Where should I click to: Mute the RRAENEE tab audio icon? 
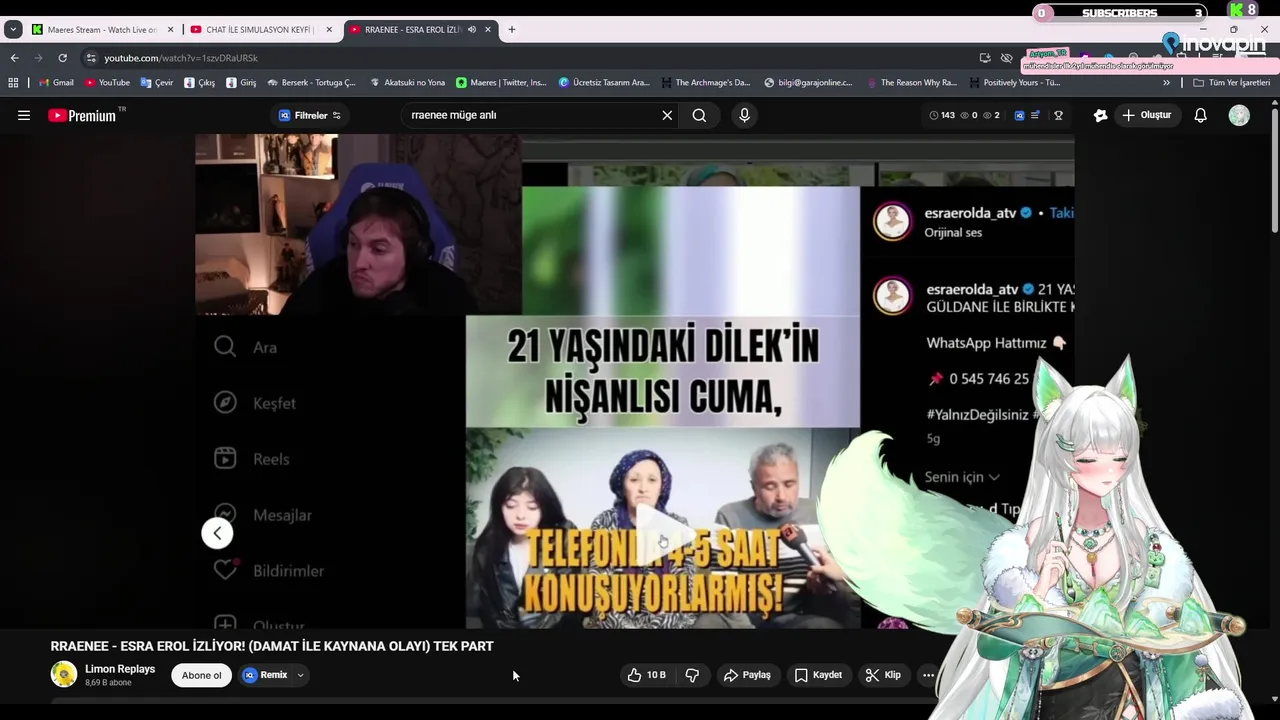click(x=472, y=30)
